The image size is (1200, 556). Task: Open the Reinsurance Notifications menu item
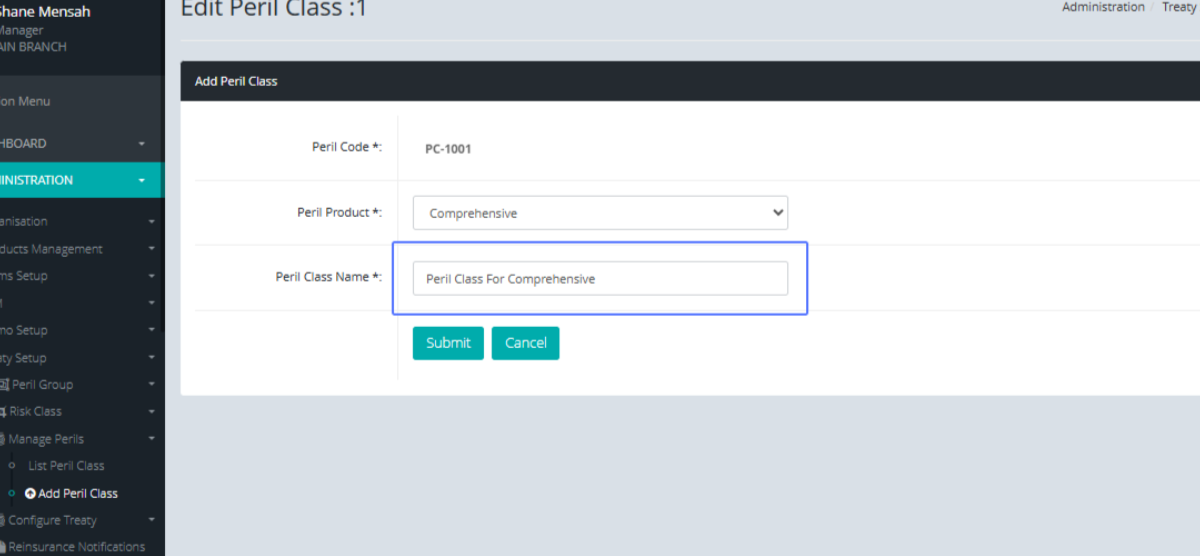(76, 547)
